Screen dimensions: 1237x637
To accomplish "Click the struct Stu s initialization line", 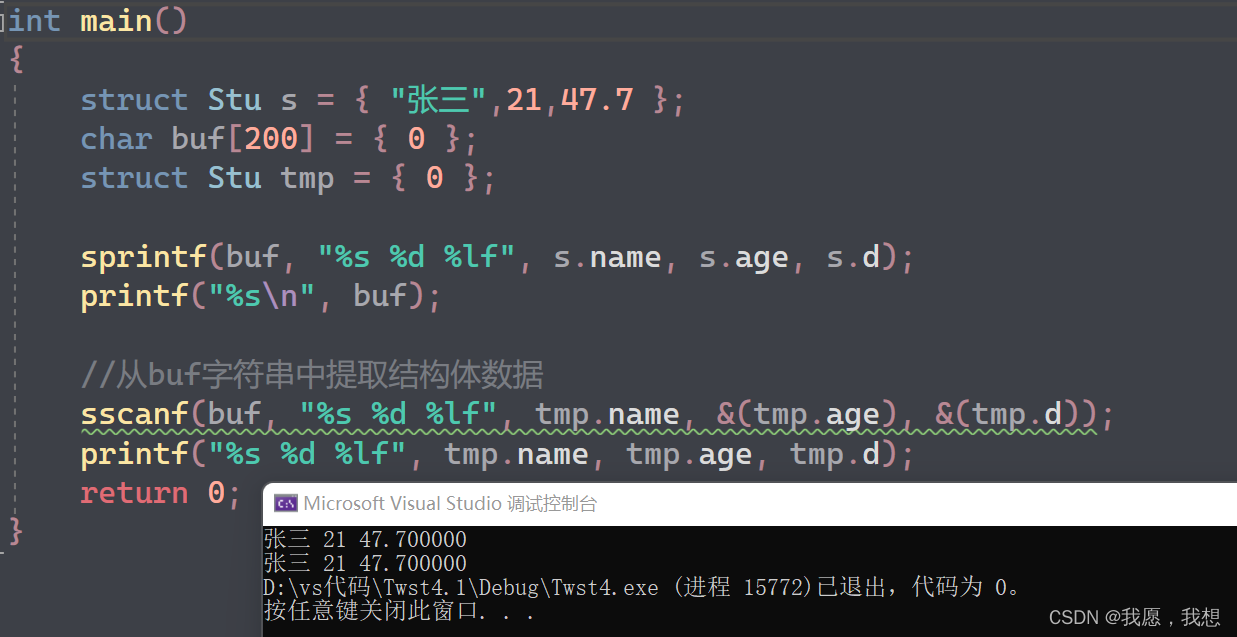I will pyautogui.click(x=383, y=99).
